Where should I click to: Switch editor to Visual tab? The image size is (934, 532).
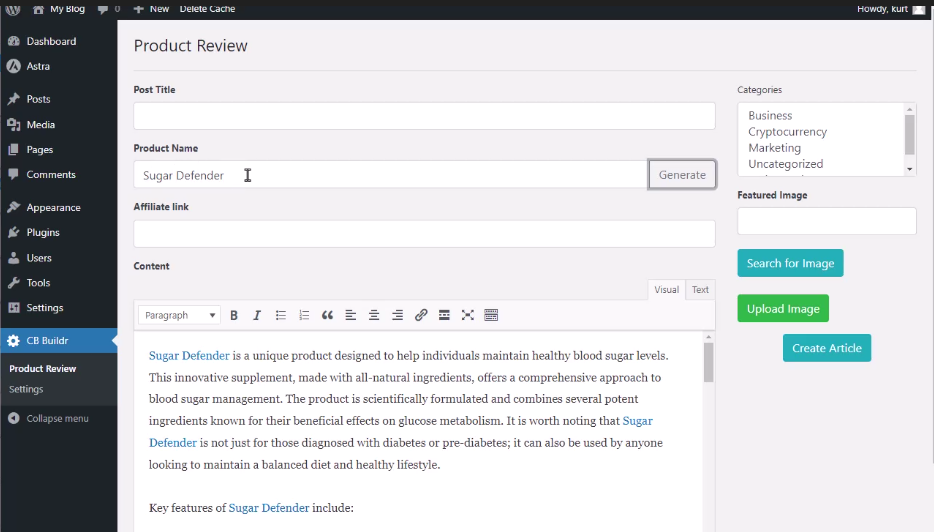666,290
